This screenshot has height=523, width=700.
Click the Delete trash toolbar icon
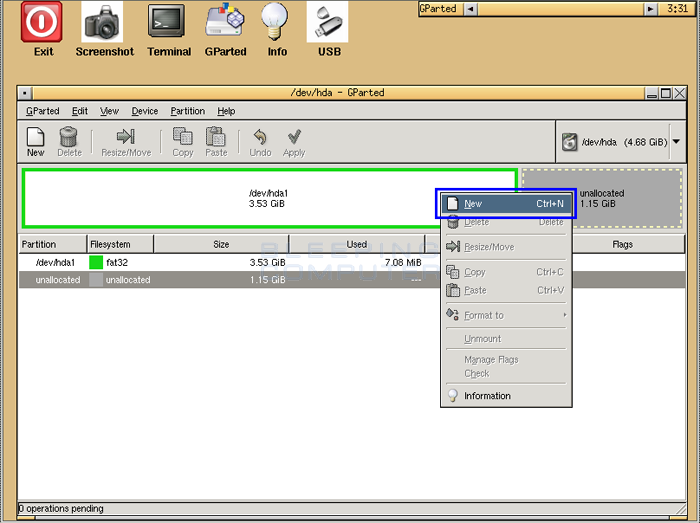click(x=69, y=142)
